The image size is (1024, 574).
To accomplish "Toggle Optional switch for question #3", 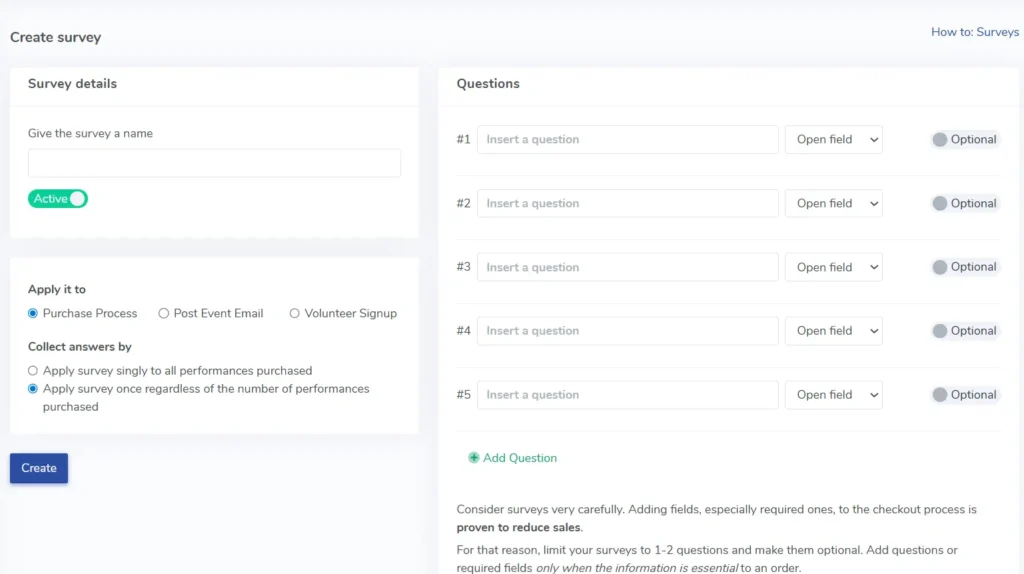I will (941, 267).
